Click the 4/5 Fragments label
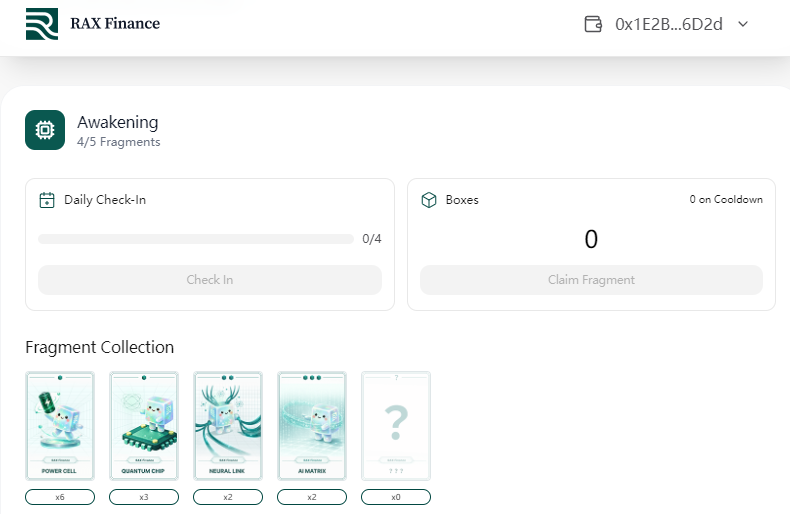The width and height of the screenshot is (790, 514). point(118,142)
